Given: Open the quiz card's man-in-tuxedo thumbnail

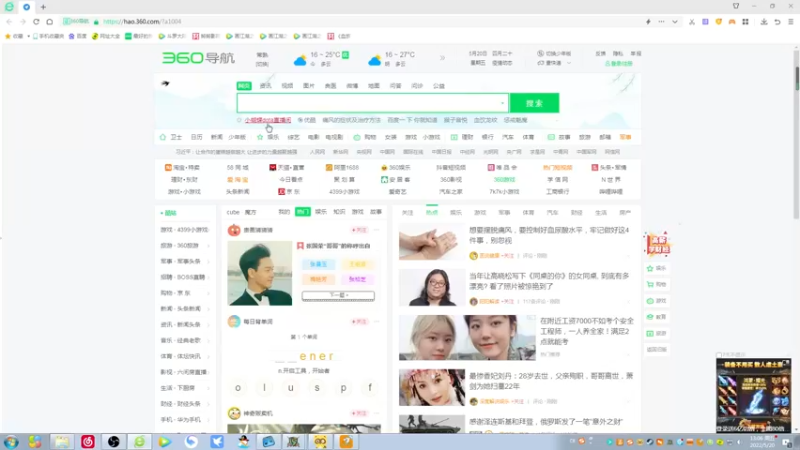Looking at the screenshot, I should pos(260,273).
